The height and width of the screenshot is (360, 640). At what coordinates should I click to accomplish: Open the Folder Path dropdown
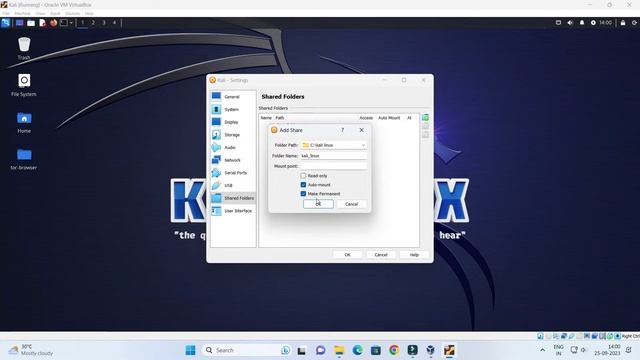(x=333, y=145)
